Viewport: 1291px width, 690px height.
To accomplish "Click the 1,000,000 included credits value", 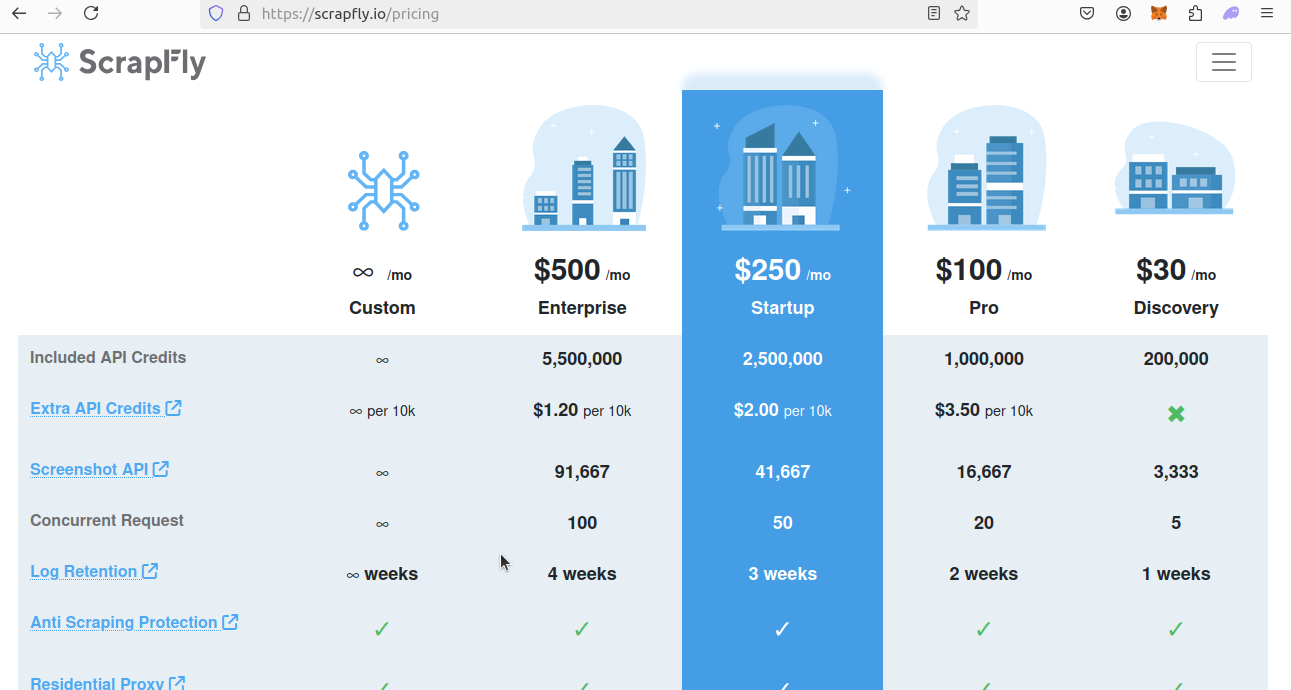I will click(x=984, y=359).
